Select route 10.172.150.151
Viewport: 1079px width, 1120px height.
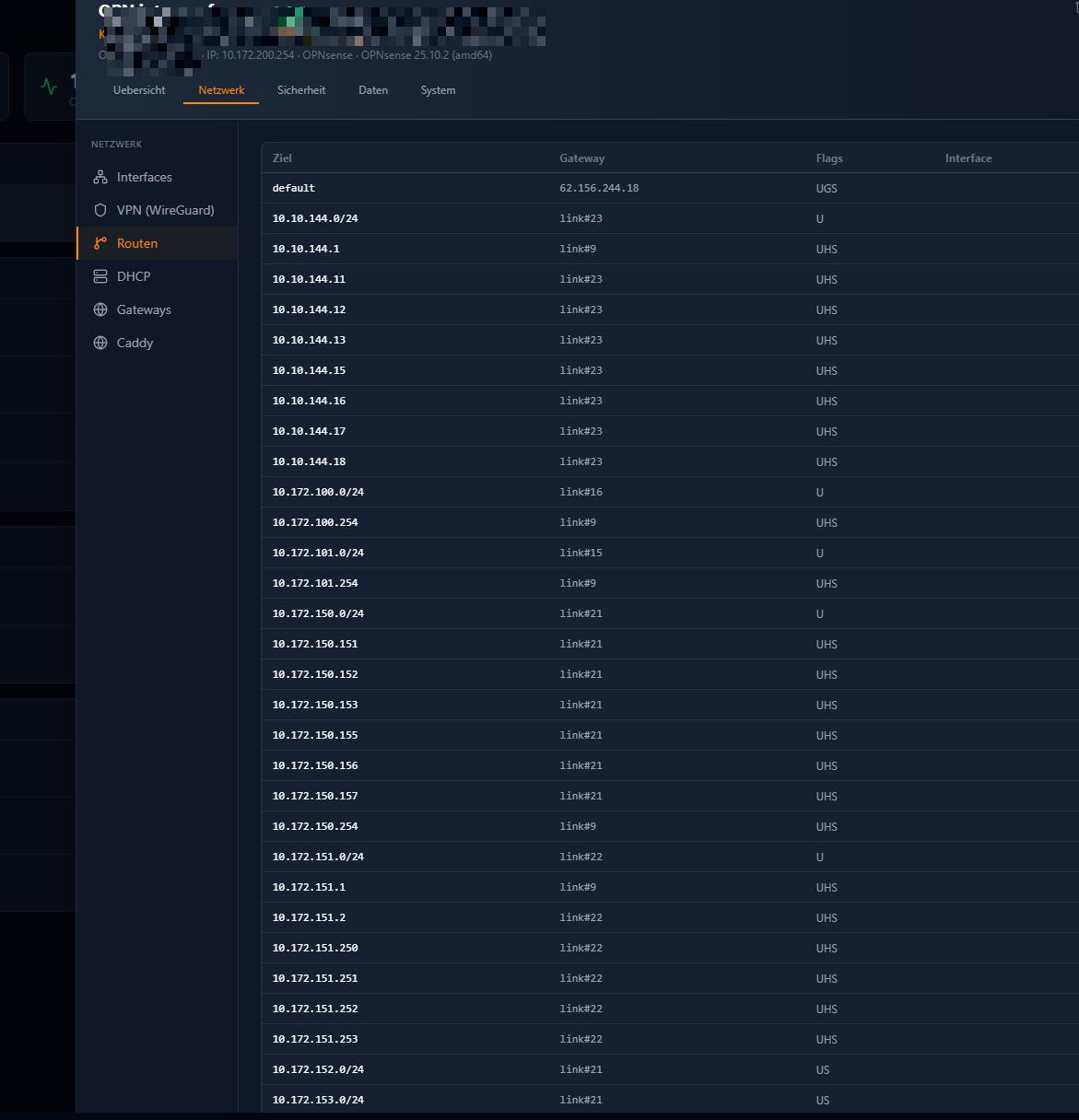[x=670, y=644]
